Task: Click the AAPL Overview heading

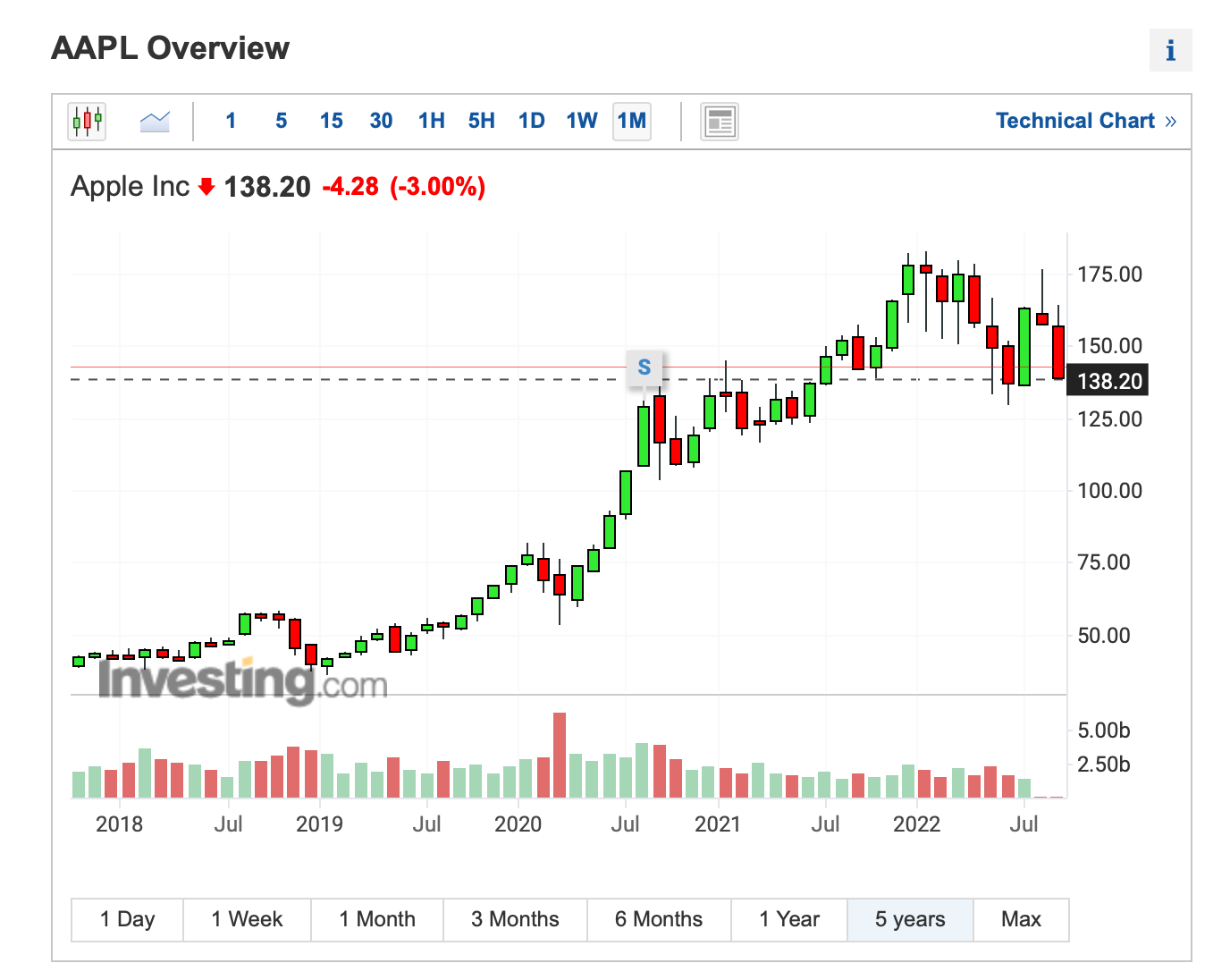Action: (x=170, y=47)
